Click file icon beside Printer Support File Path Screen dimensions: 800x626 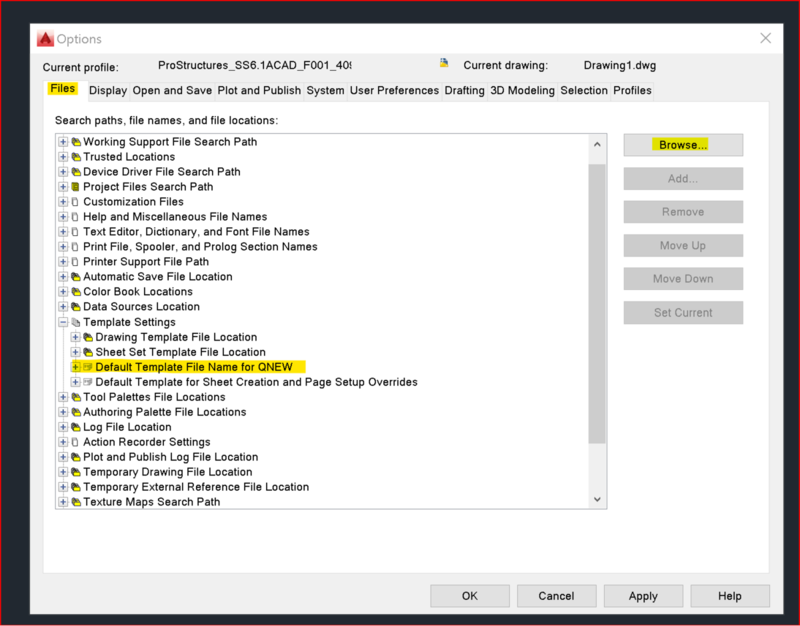75,262
